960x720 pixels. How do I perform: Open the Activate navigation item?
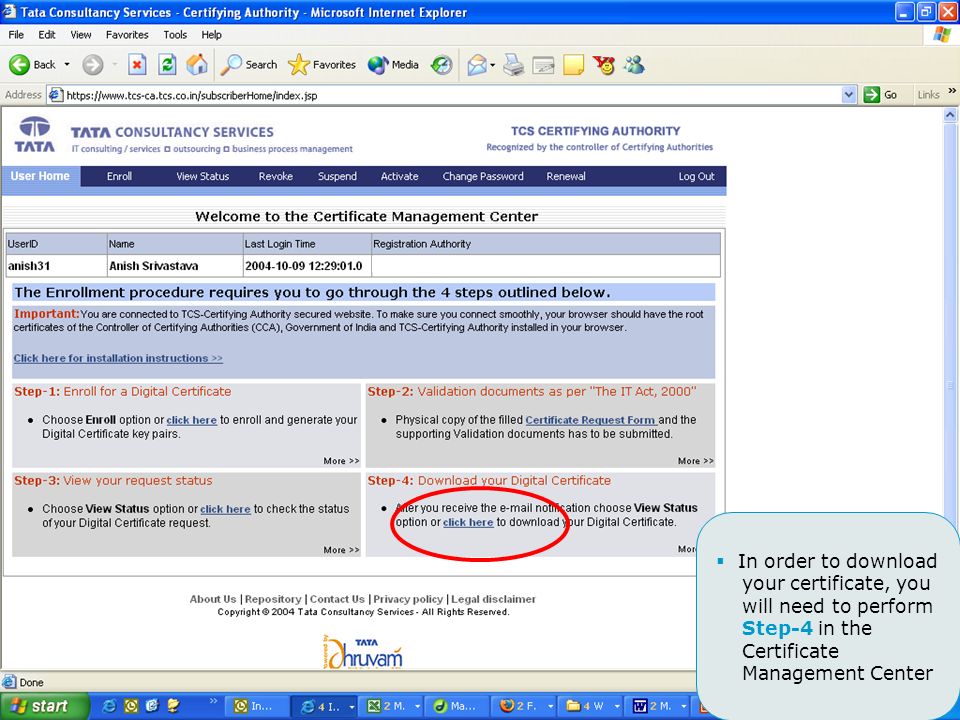tap(399, 176)
